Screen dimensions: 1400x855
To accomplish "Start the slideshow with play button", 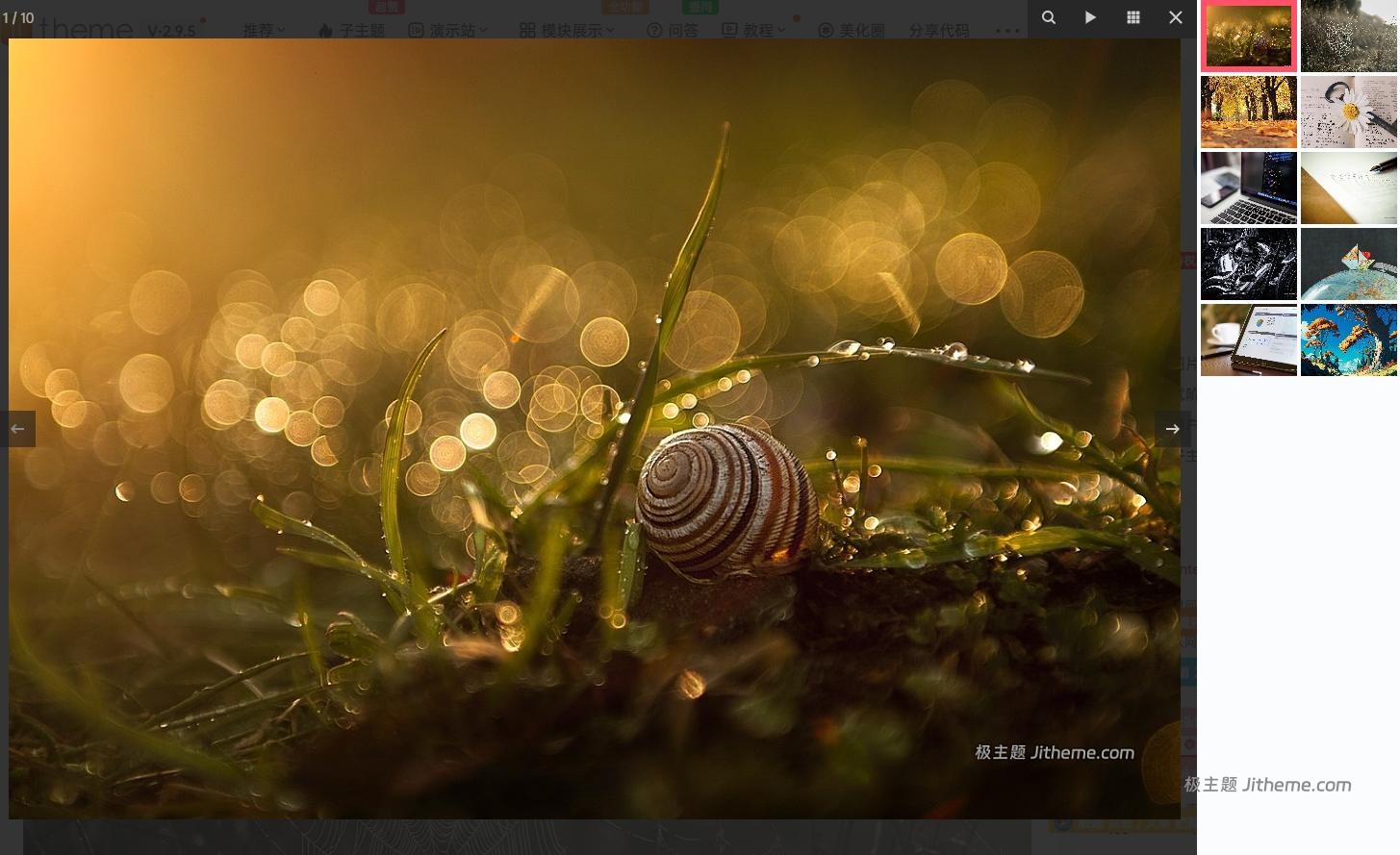I will click(x=1090, y=17).
